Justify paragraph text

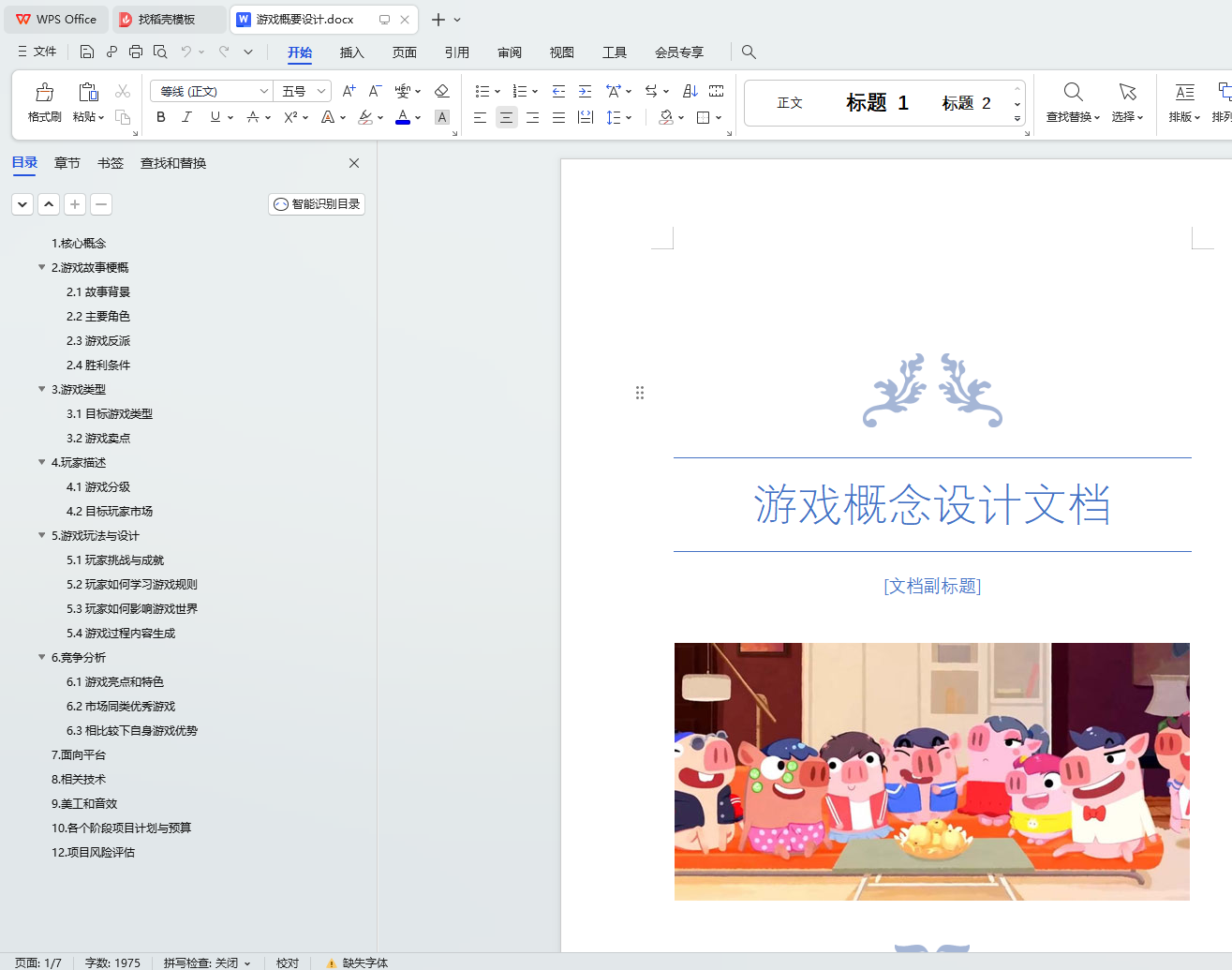click(558, 117)
